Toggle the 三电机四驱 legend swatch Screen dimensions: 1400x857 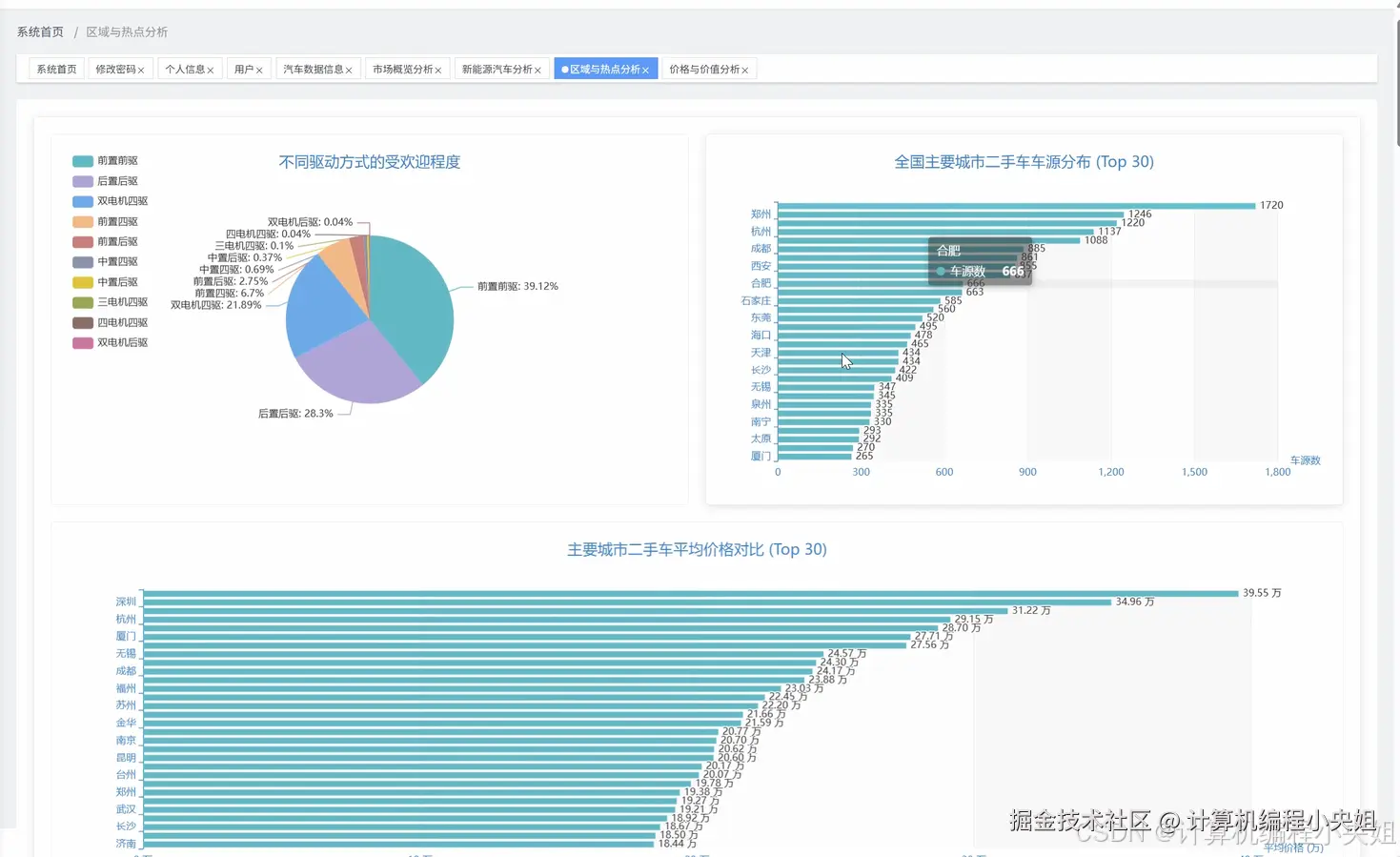click(83, 302)
